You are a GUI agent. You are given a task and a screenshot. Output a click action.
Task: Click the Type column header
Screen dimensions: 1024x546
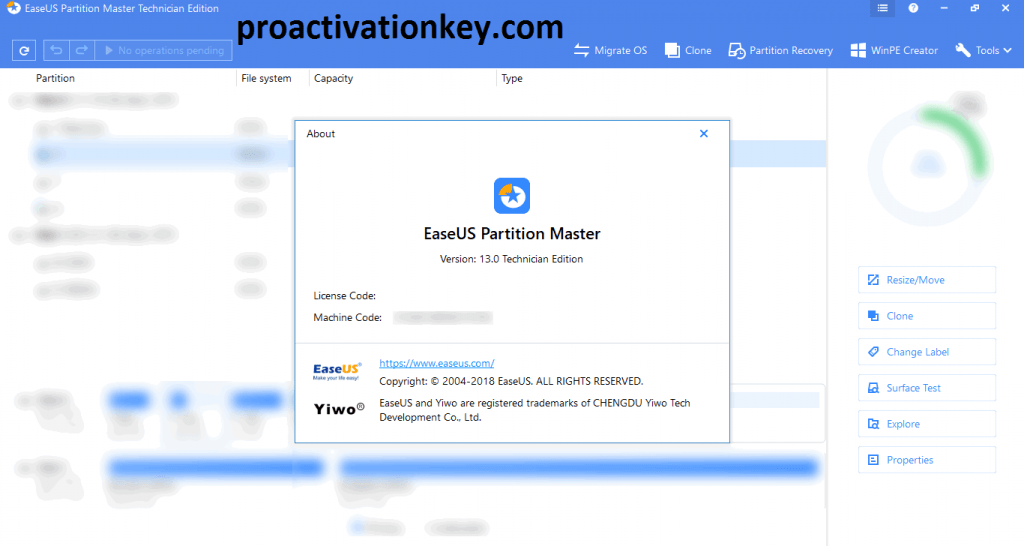(x=511, y=78)
